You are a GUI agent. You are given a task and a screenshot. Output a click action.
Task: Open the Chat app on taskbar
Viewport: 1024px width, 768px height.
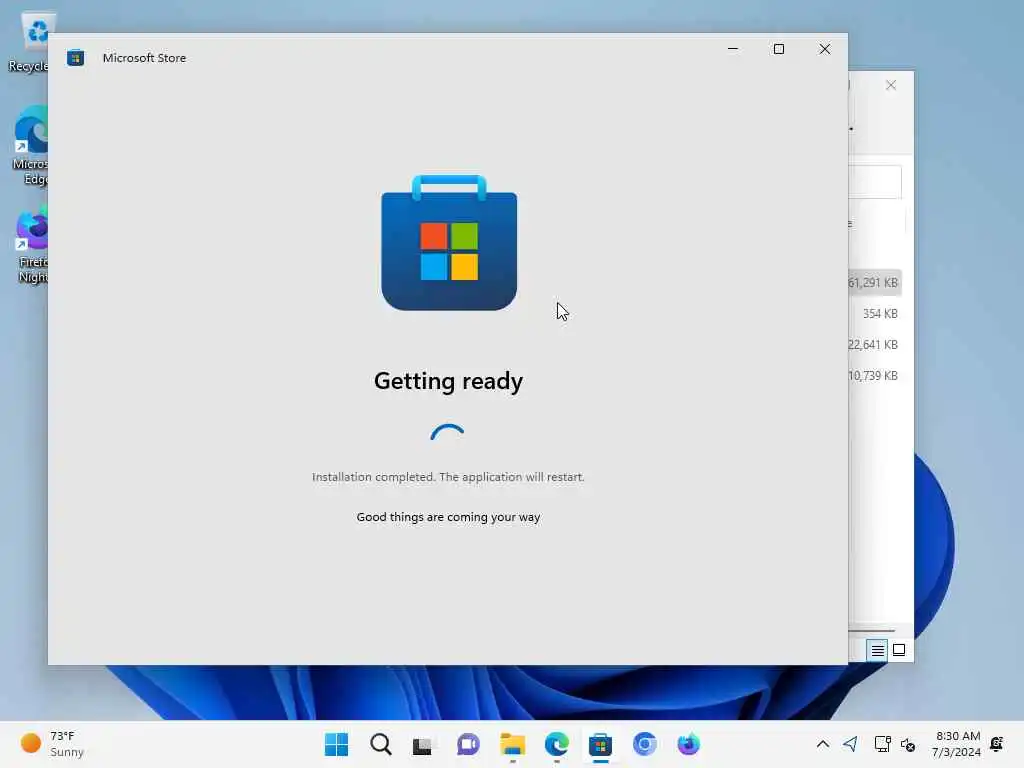pos(468,744)
